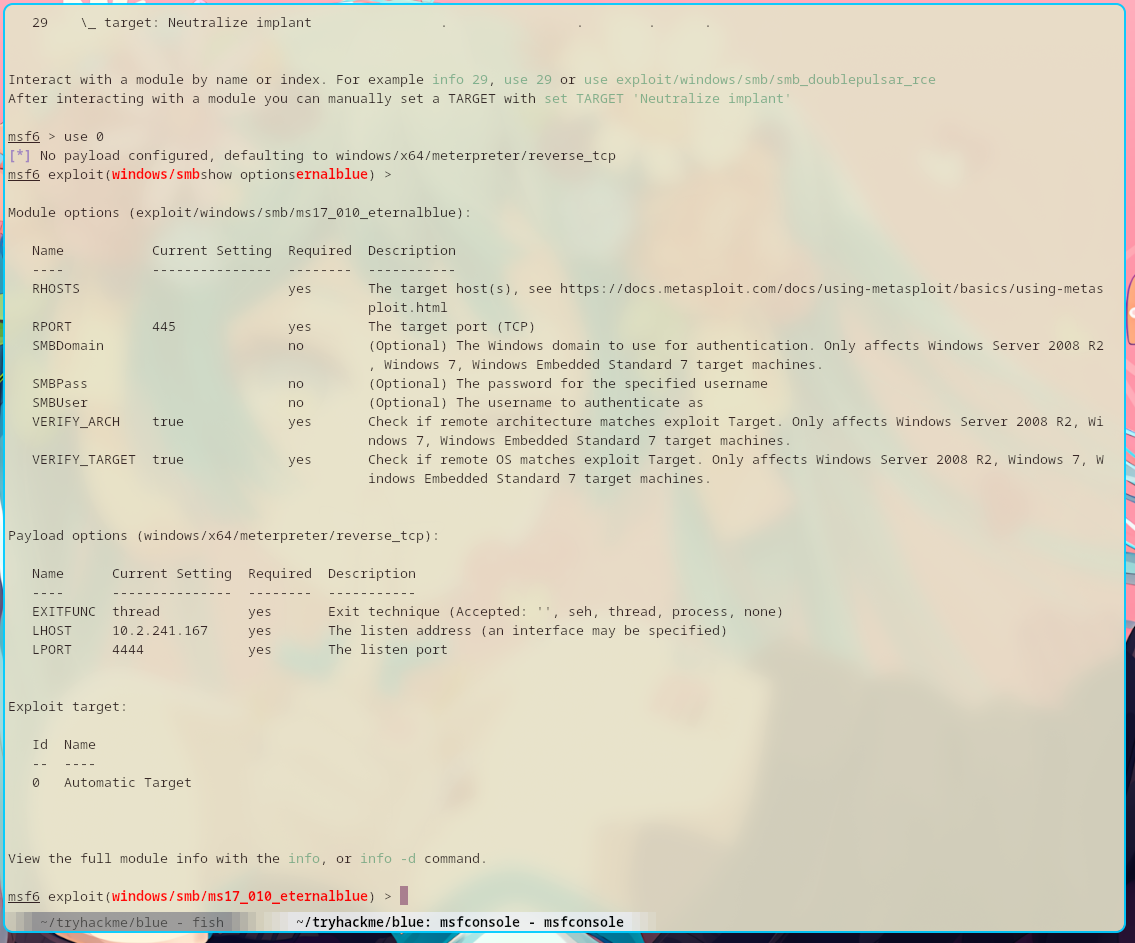Image resolution: width=1135 pixels, height=943 pixels.
Task: Click the 'info 29' example command
Action: [460, 80]
